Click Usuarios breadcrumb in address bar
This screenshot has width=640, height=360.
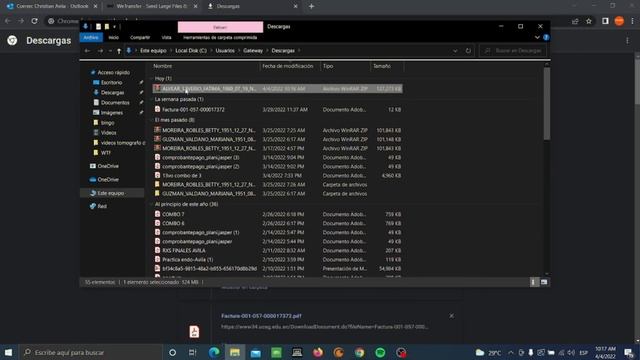coord(225,51)
